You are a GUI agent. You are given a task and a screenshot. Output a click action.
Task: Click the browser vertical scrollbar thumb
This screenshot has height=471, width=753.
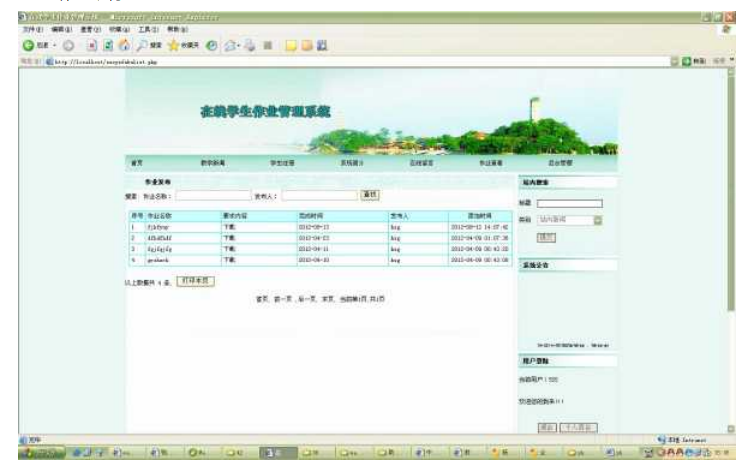point(731,192)
